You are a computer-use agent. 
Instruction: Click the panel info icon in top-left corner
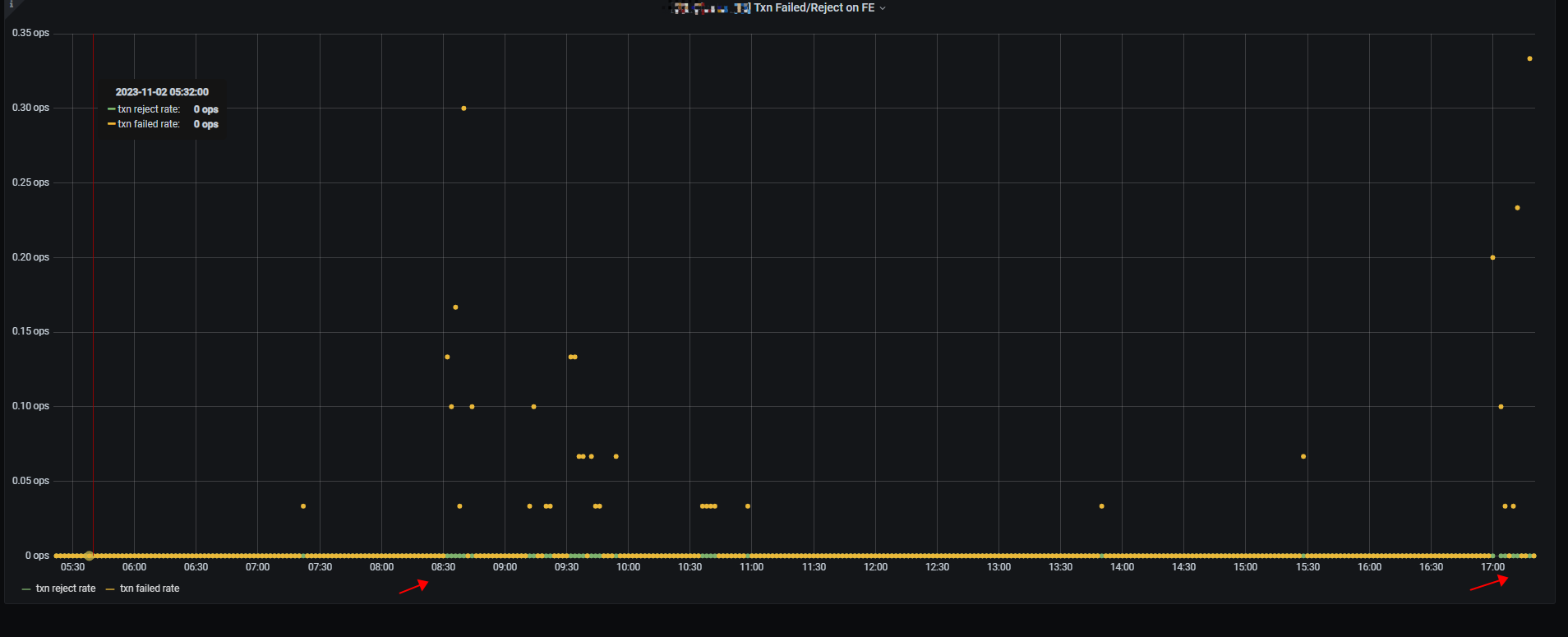[11, 5]
